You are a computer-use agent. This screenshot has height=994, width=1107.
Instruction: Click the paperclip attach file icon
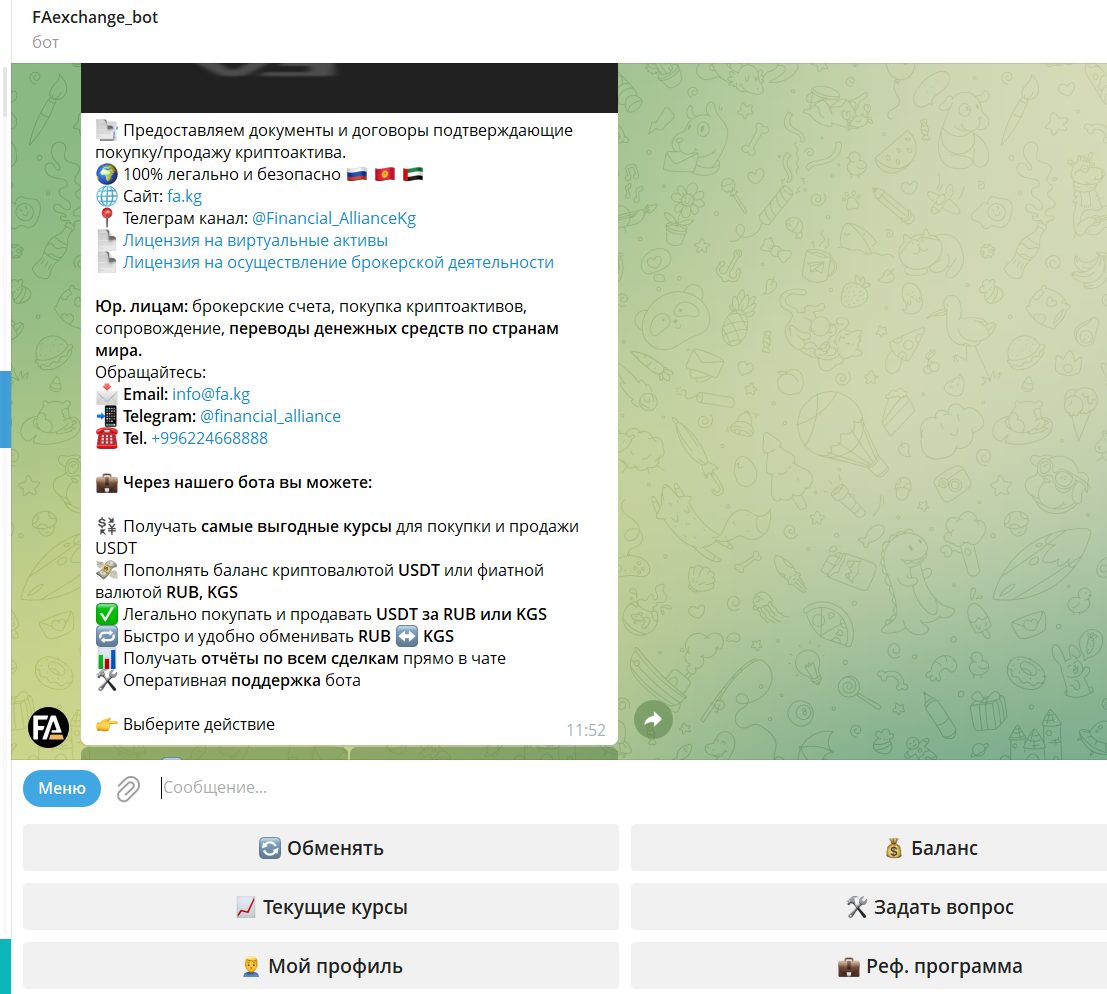tap(128, 789)
